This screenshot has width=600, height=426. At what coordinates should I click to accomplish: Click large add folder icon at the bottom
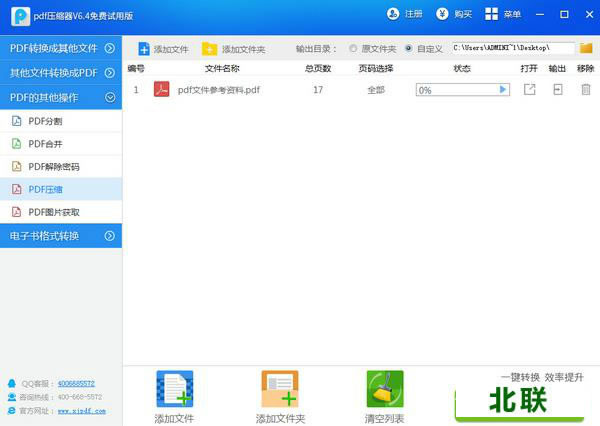tap(280, 388)
